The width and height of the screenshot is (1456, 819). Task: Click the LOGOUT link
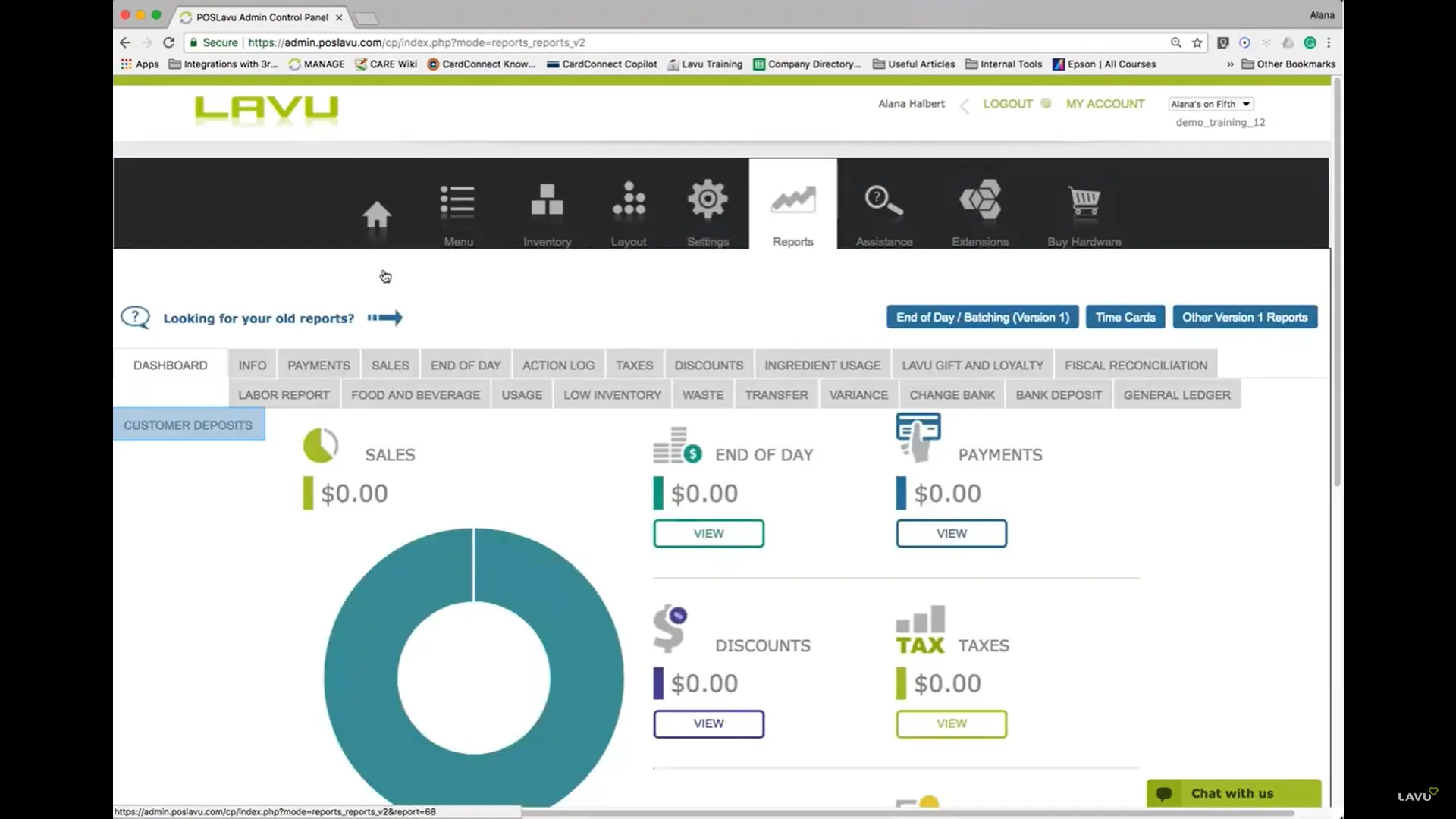tap(1008, 104)
